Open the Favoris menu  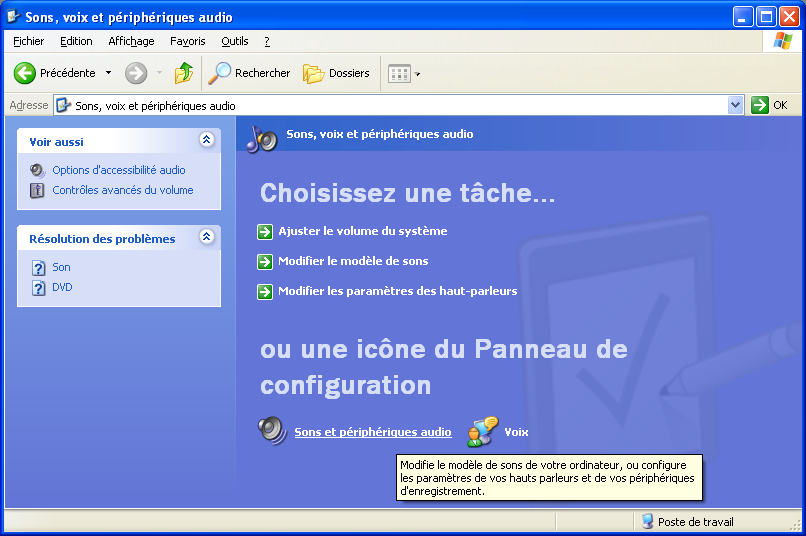(x=188, y=41)
